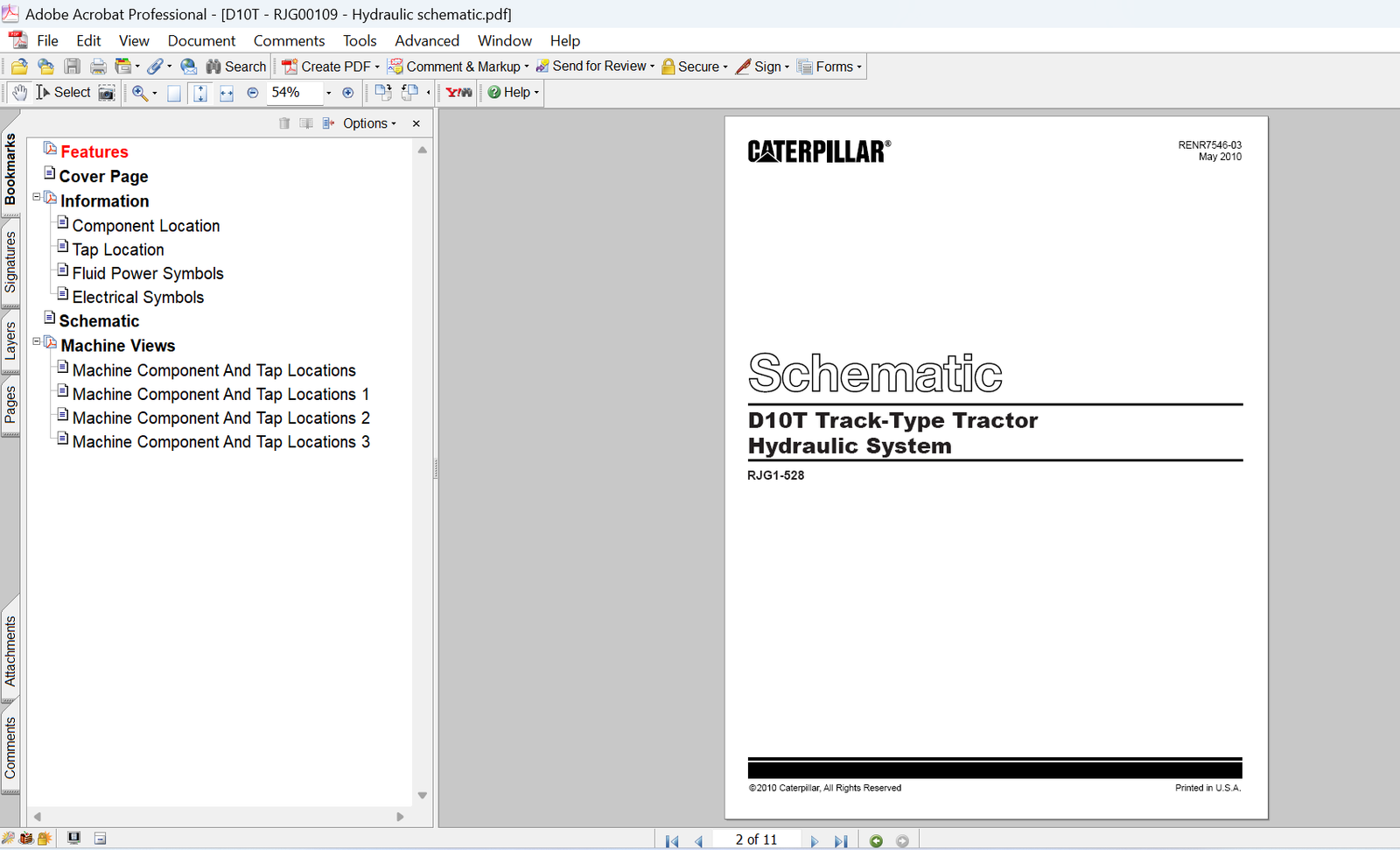This screenshot has width=1400, height=850.
Task: Open the bookmarks panel Options menu
Action: (369, 123)
